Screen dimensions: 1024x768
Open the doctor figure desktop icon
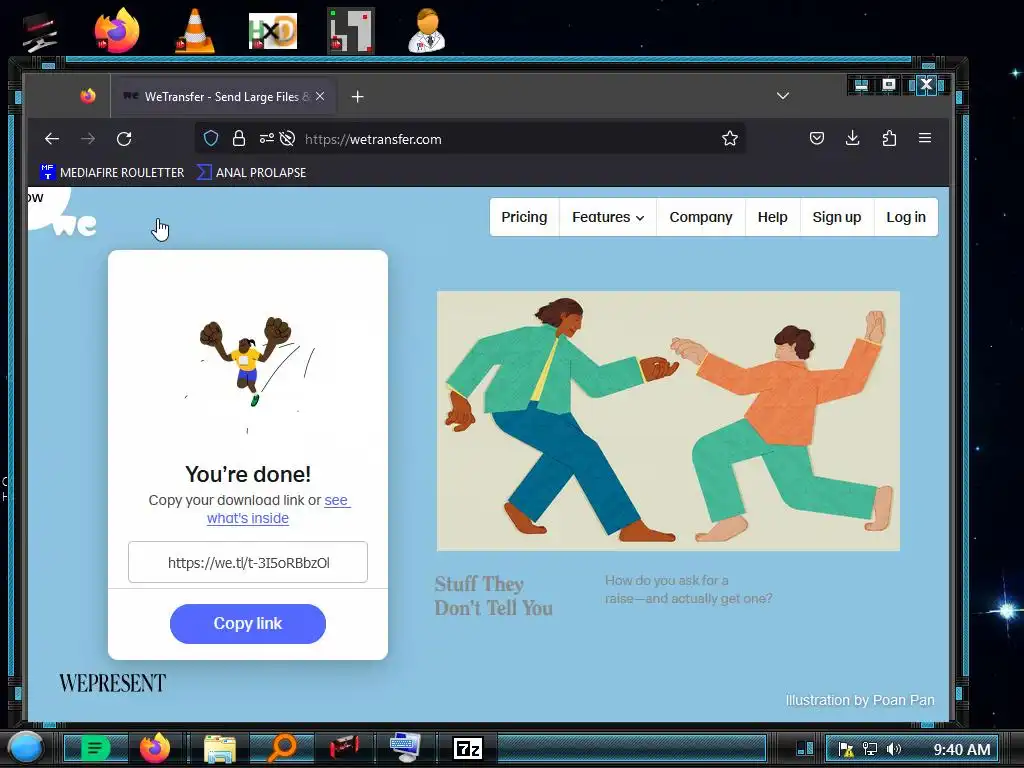427,30
